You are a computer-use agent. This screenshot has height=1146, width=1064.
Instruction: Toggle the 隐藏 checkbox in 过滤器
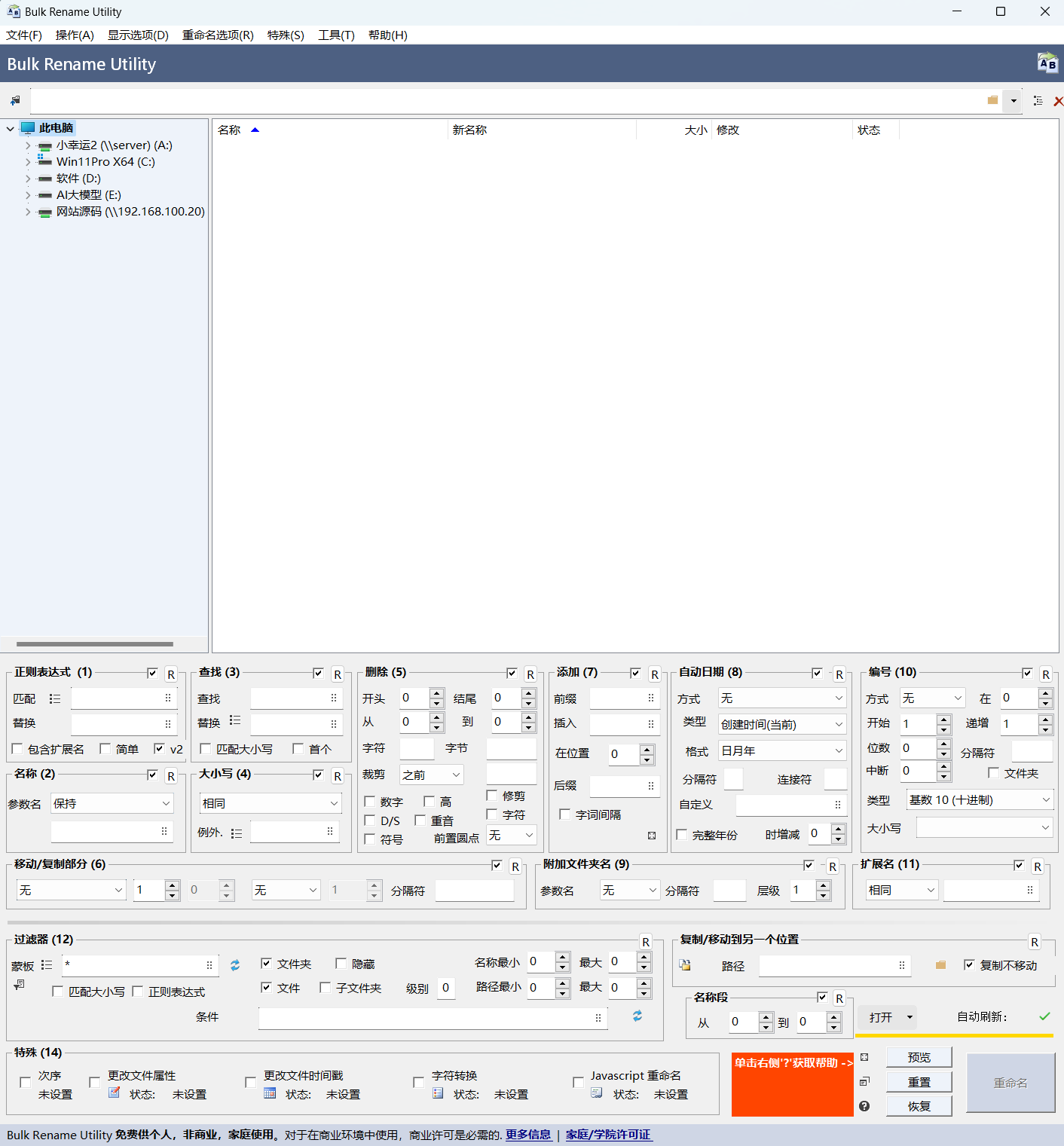[x=341, y=964]
